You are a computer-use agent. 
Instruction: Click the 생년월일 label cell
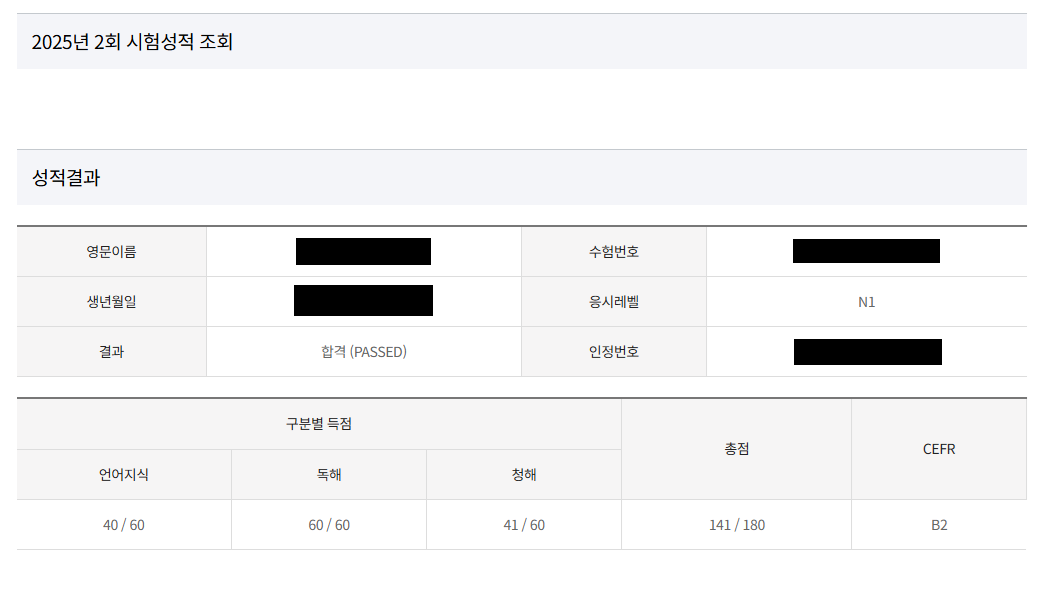click(111, 302)
